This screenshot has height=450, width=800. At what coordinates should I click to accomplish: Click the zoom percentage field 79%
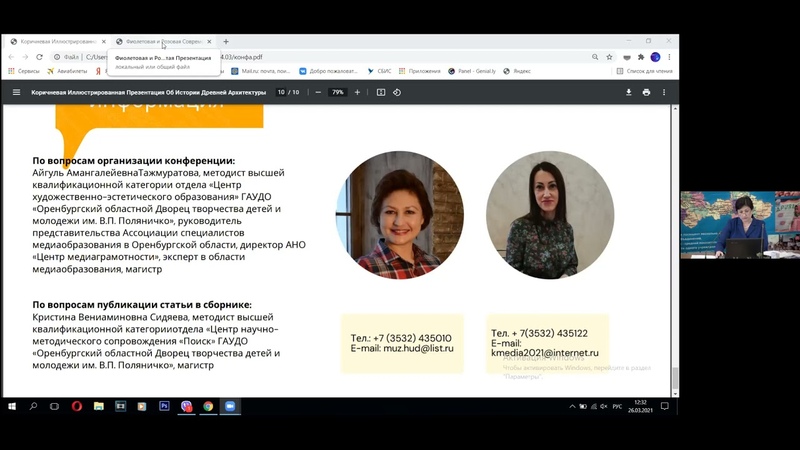click(338, 92)
